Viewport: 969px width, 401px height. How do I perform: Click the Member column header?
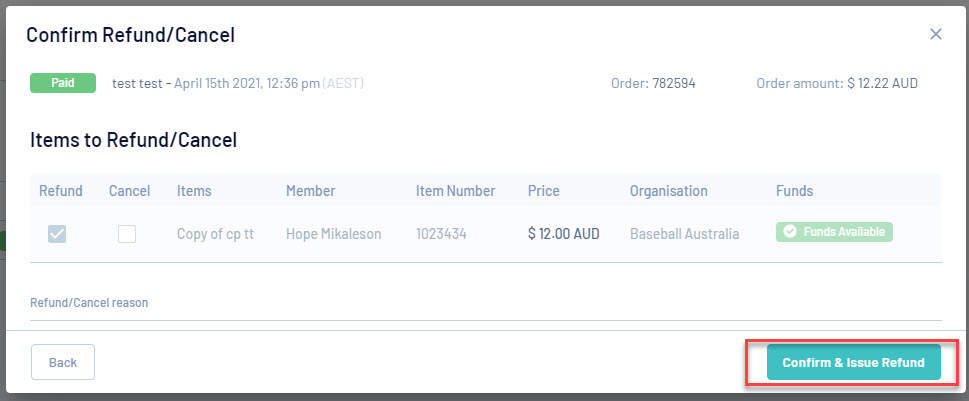(x=310, y=191)
